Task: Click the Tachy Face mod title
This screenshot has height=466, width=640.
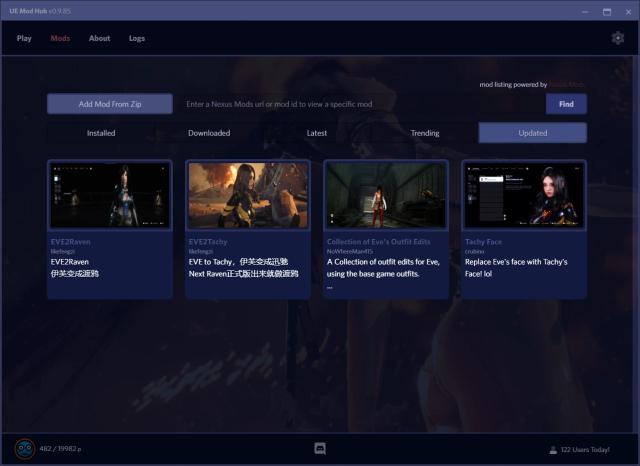Action: click(x=483, y=242)
